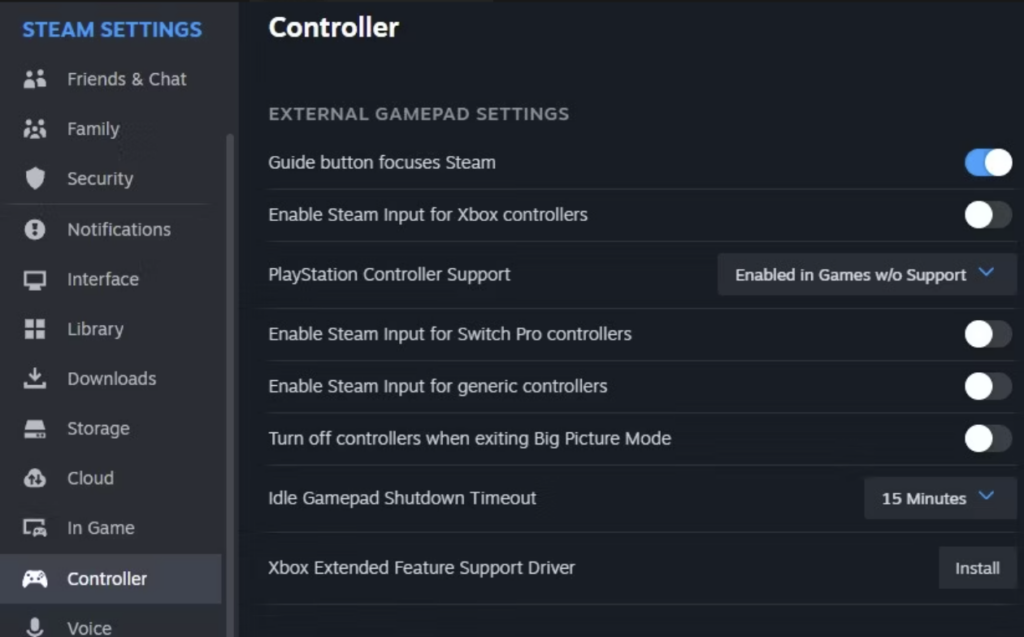The height and width of the screenshot is (637, 1024).
Task: Open the Cloud sync icon
Action: (x=35, y=478)
